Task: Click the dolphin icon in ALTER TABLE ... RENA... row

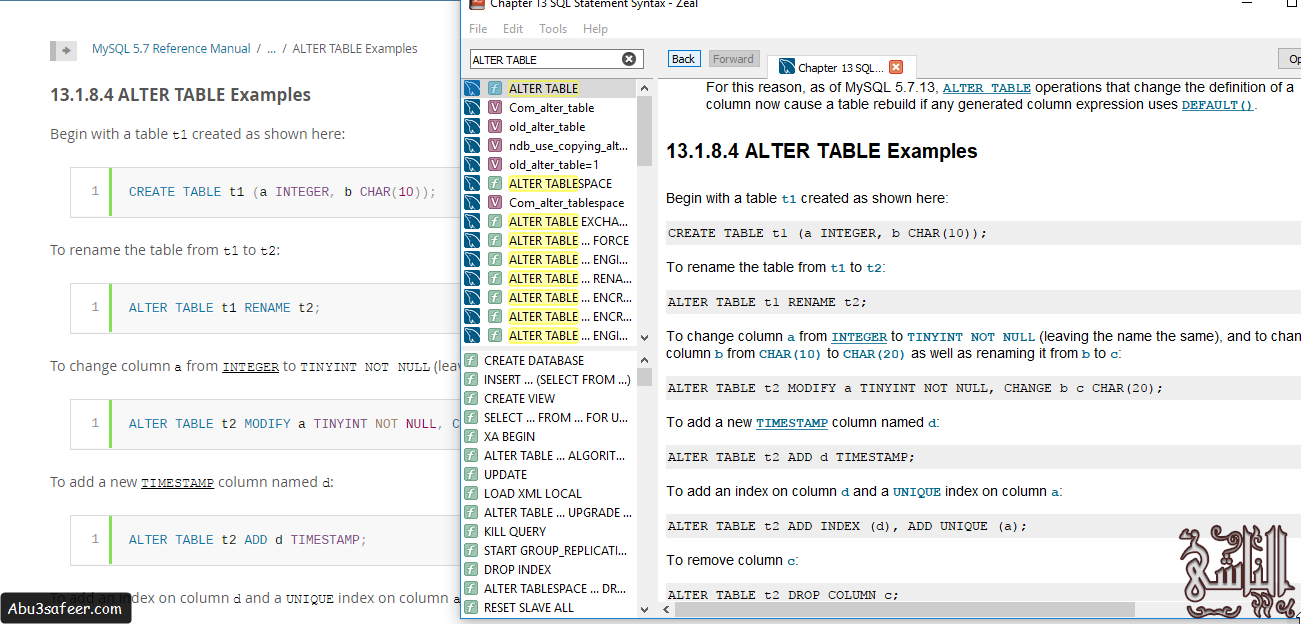Action: 472,278
